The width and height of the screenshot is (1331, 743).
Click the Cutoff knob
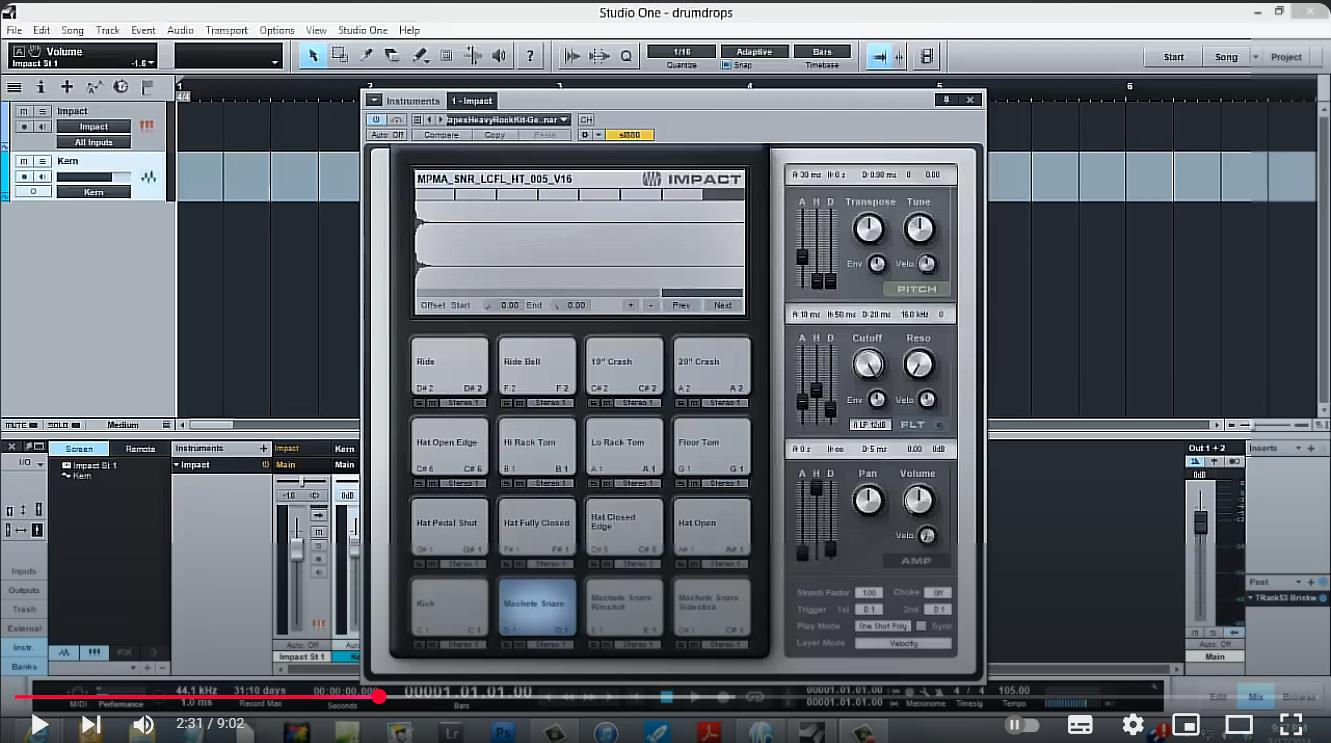click(x=867, y=364)
